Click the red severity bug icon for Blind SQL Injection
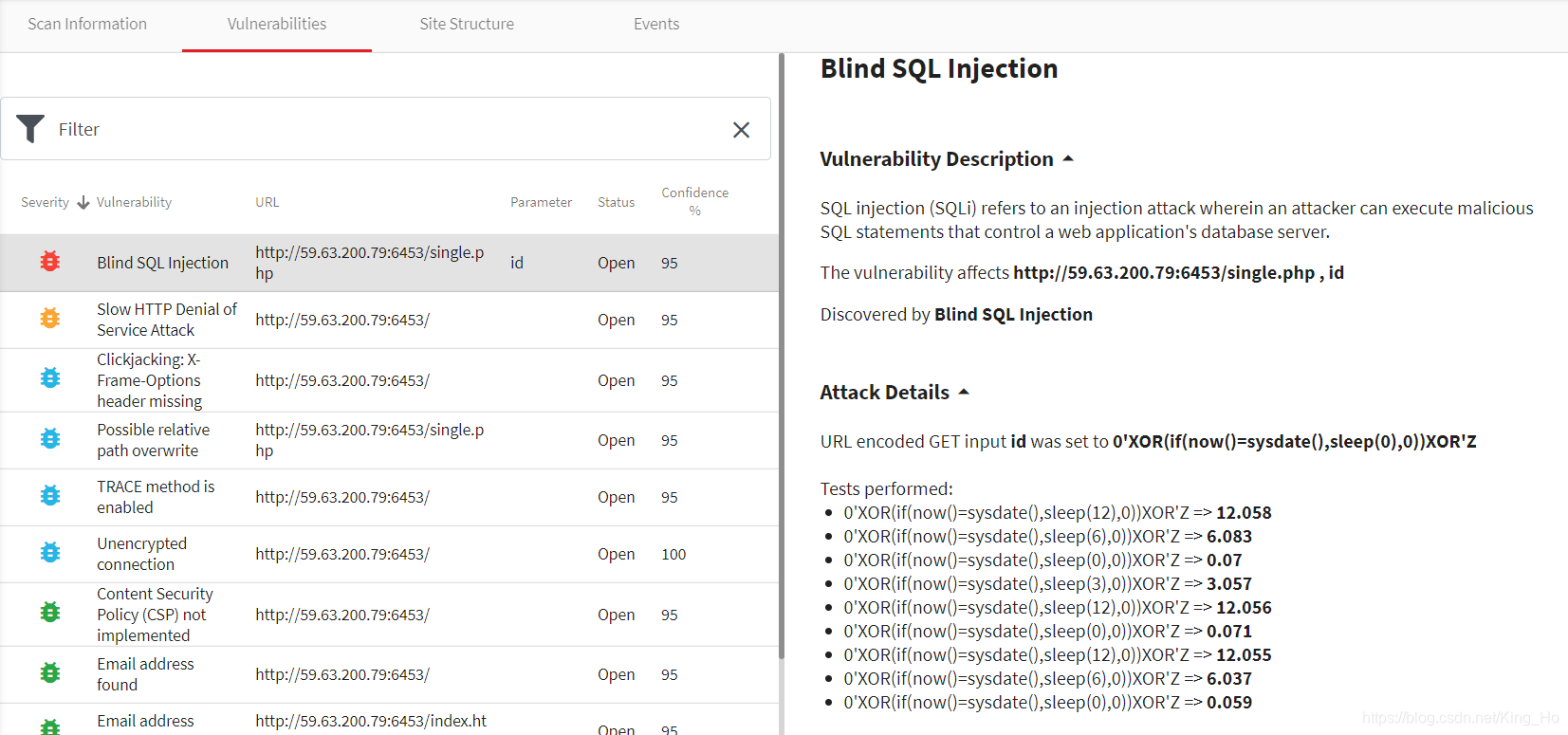 (50, 262)
